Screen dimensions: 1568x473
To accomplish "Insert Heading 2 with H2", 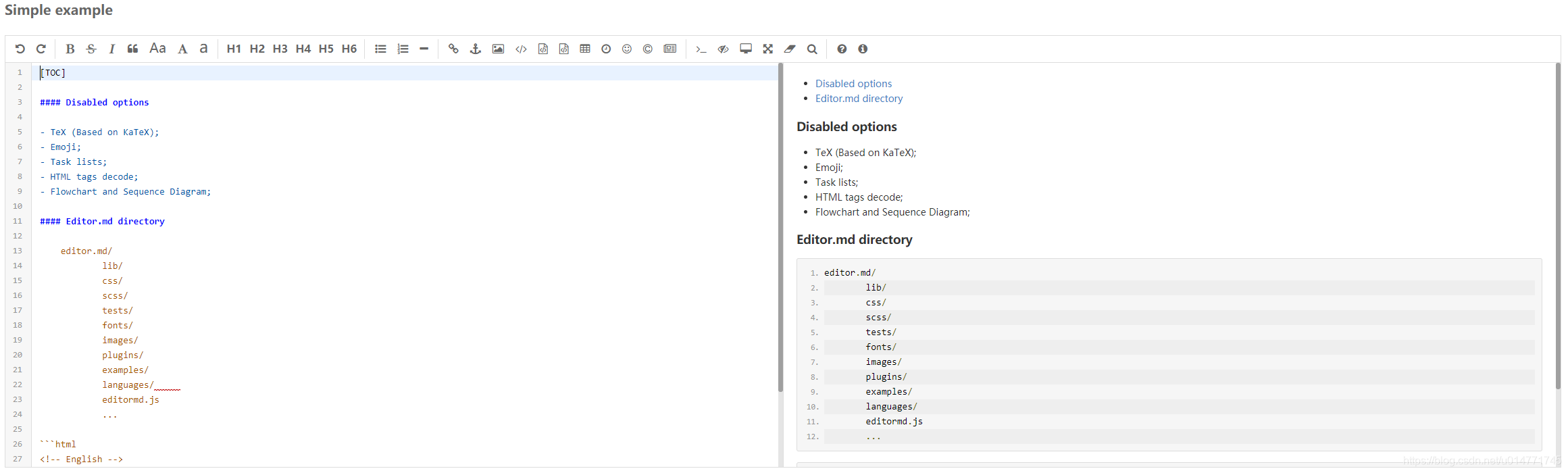I will [x=257, y=49].
